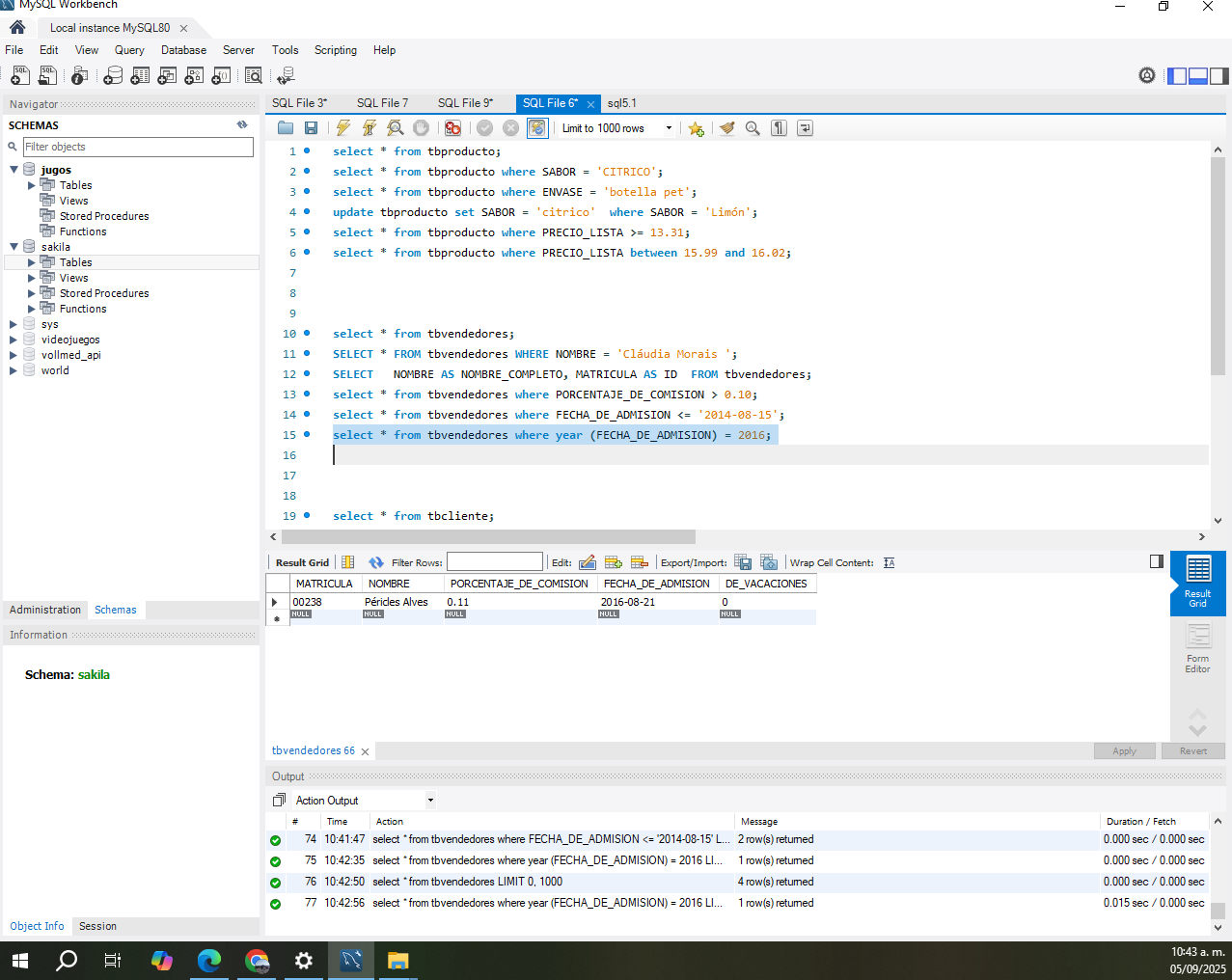Viewport: 1232px width, 980px height.
Task: Open a SQL script file in new tab
Action: click(x=47, y=75)
